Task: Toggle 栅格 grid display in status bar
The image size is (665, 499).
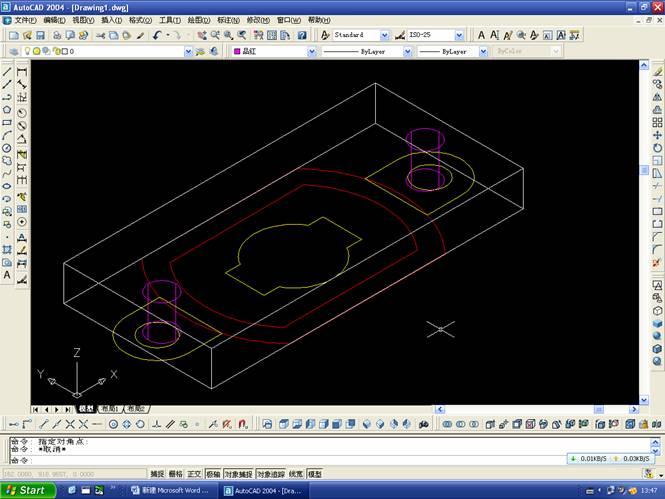Action: (176, 474)
